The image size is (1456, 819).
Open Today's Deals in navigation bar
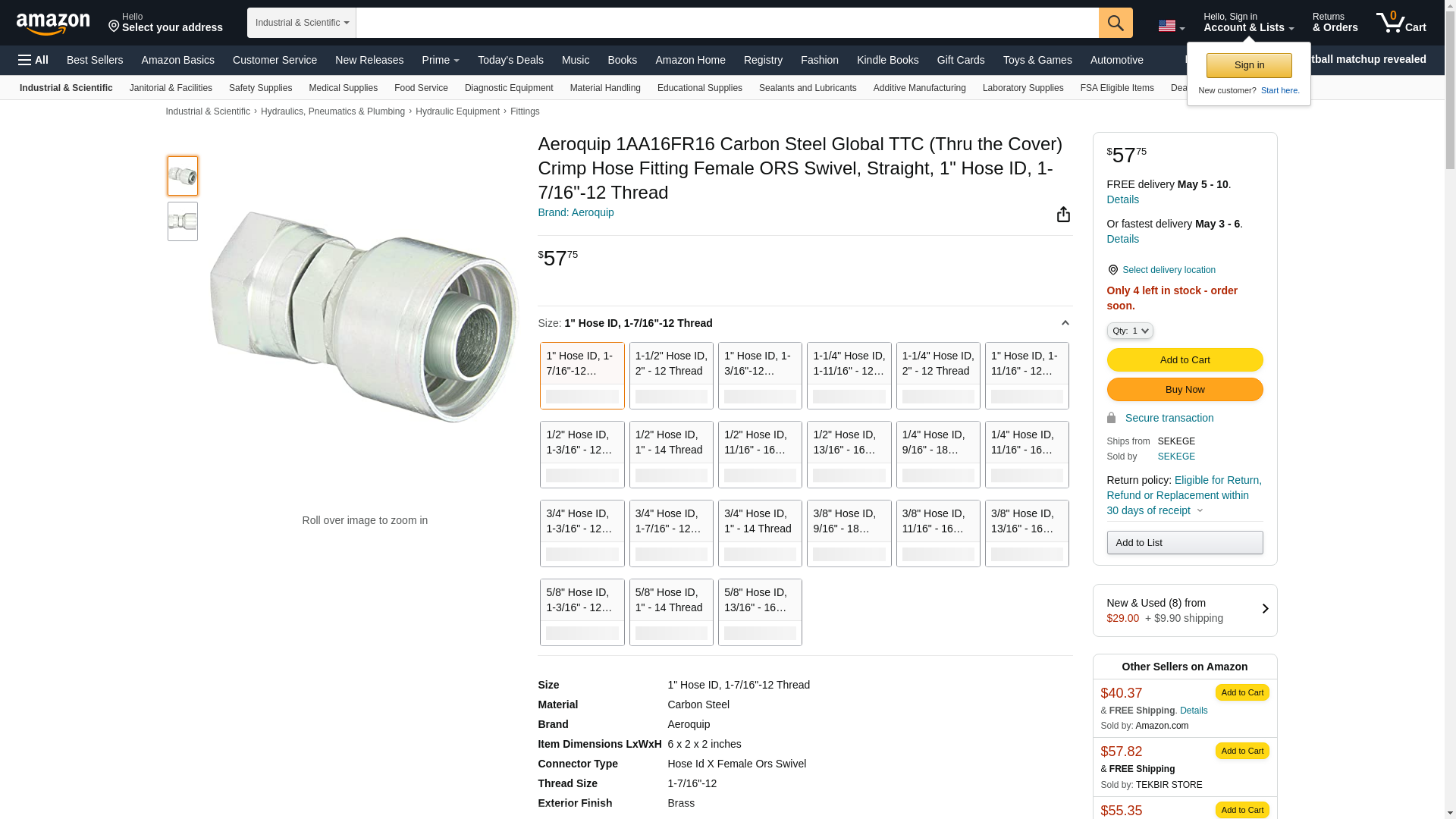pos(510,60)
